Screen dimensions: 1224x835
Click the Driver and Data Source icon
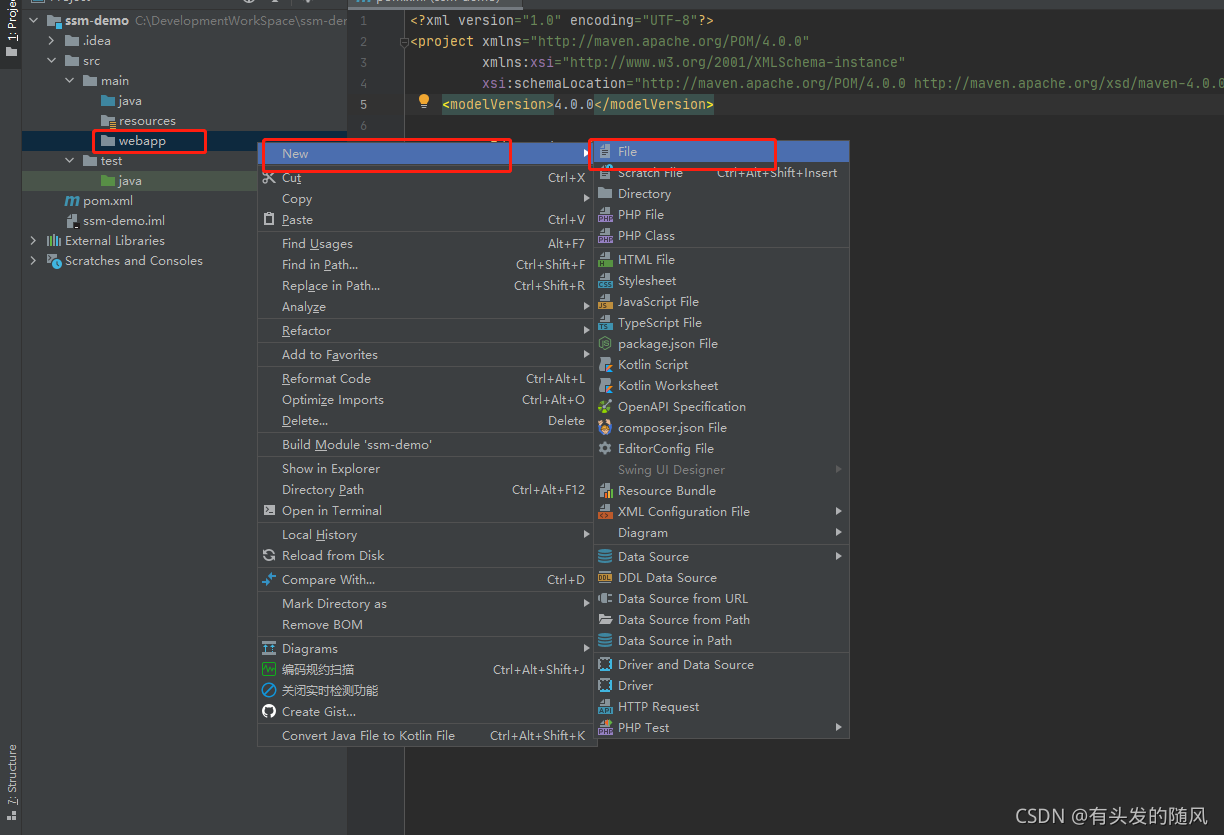click(605, 665)
